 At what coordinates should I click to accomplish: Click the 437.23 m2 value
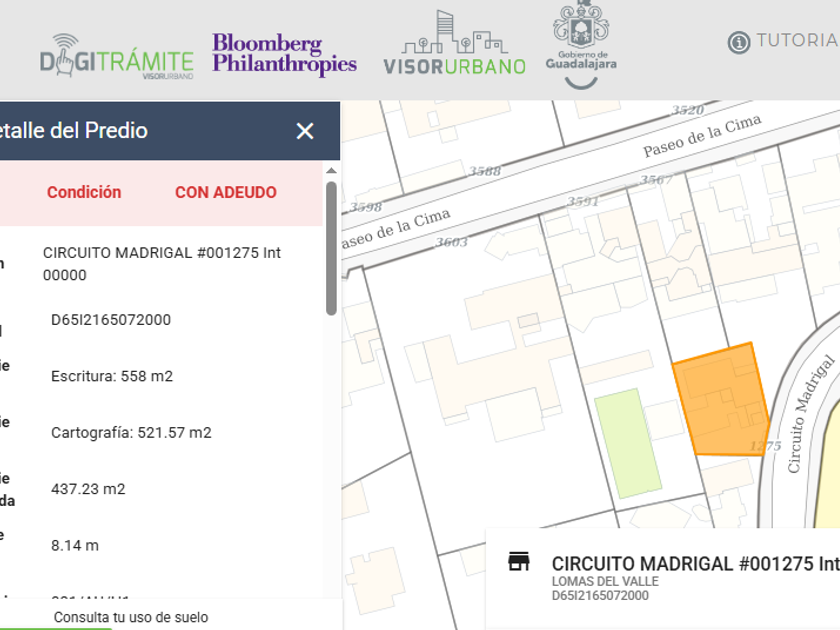88,489
